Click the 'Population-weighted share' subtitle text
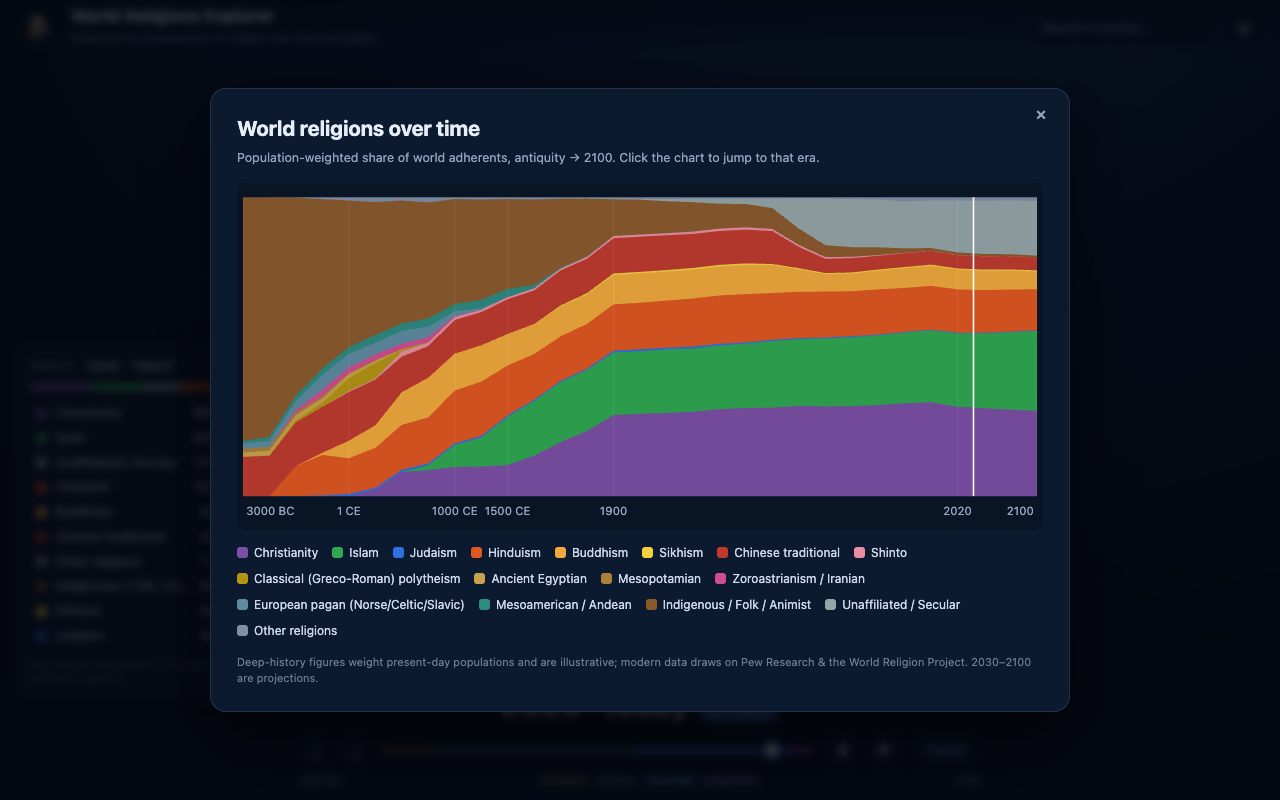Viewport: 1280px width, 800px height. (528, 158)
